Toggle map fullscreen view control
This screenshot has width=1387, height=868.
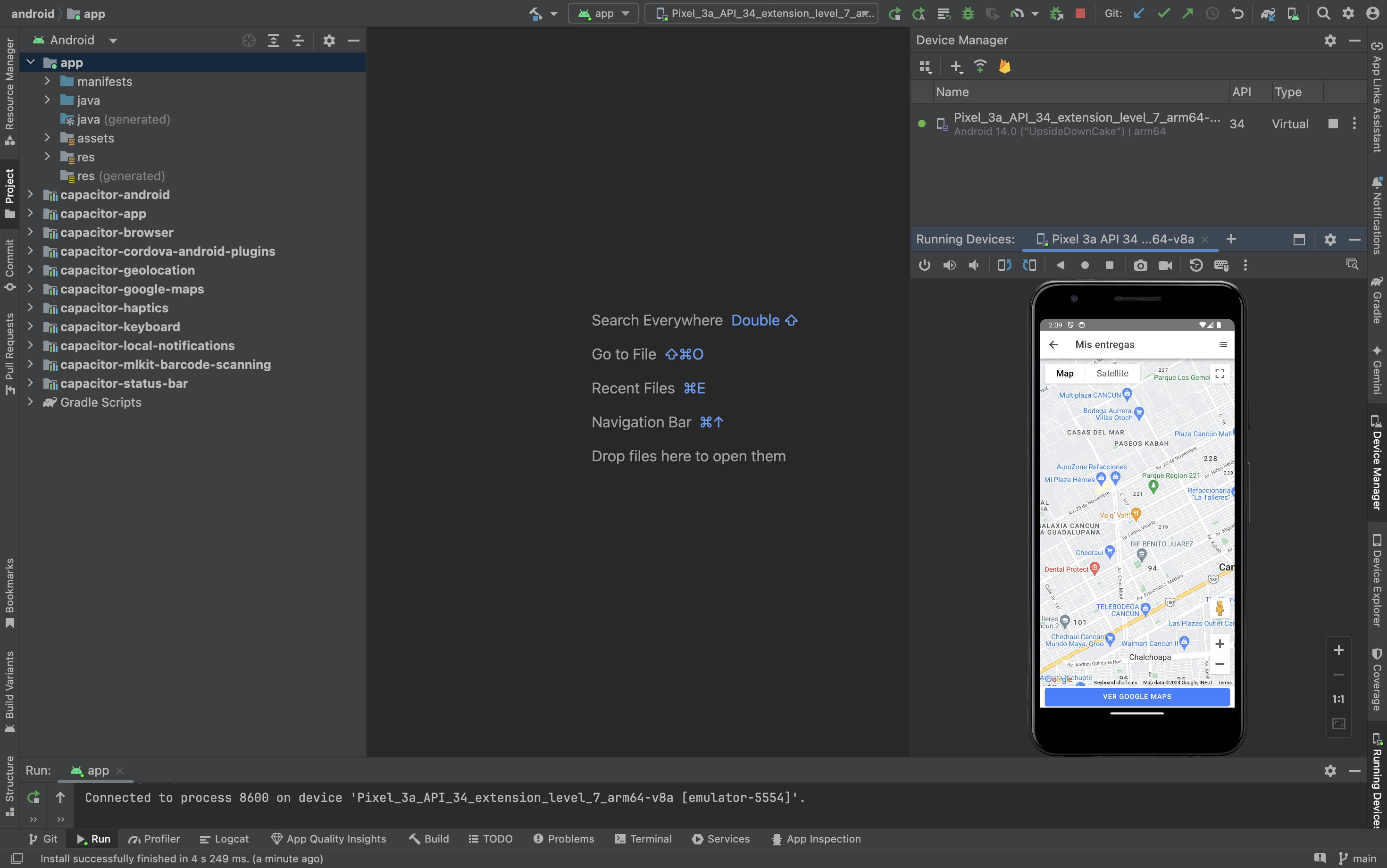[1220, 373]
